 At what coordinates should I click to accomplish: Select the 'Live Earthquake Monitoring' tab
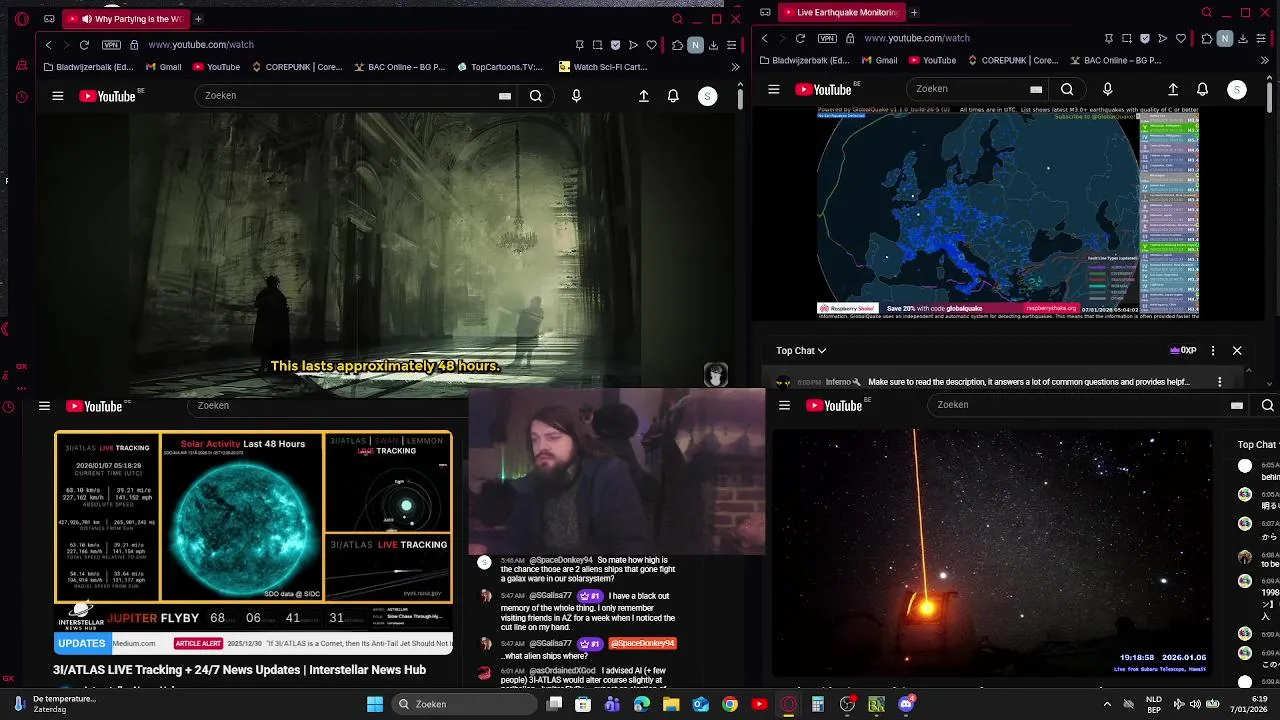[x=840, y=12]
